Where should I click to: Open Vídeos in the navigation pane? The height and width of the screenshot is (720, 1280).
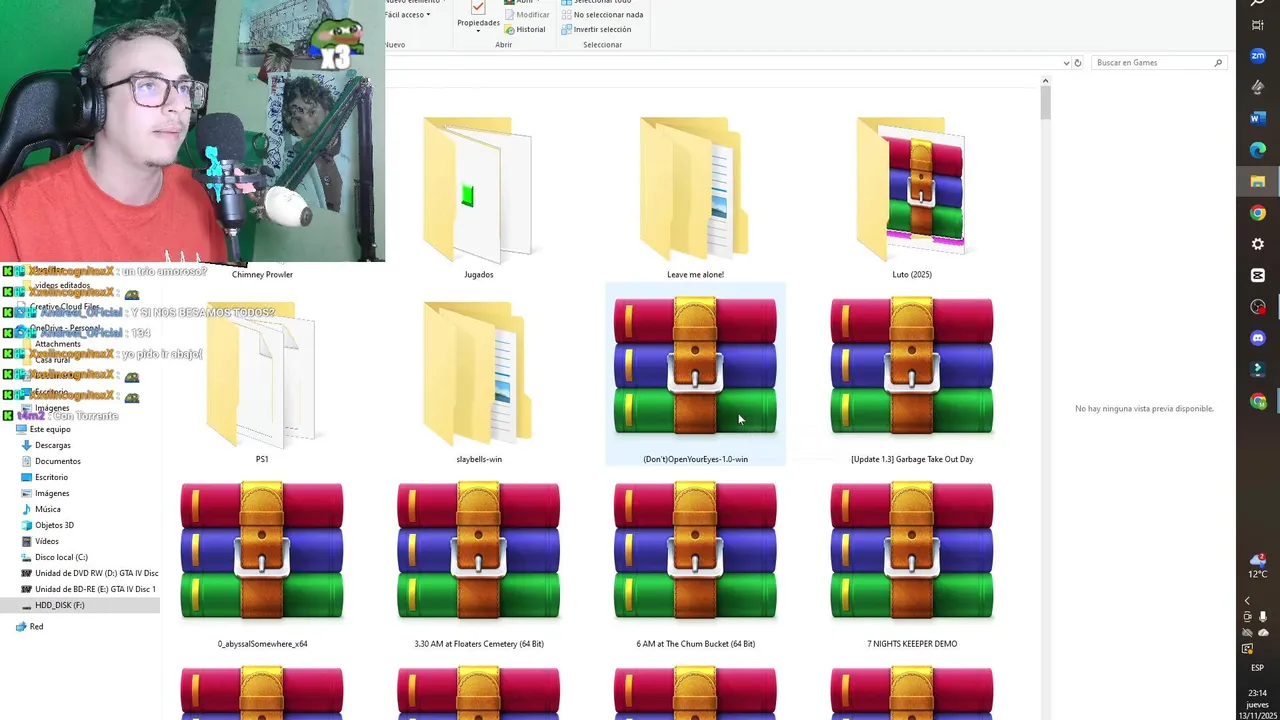[46, 541]
